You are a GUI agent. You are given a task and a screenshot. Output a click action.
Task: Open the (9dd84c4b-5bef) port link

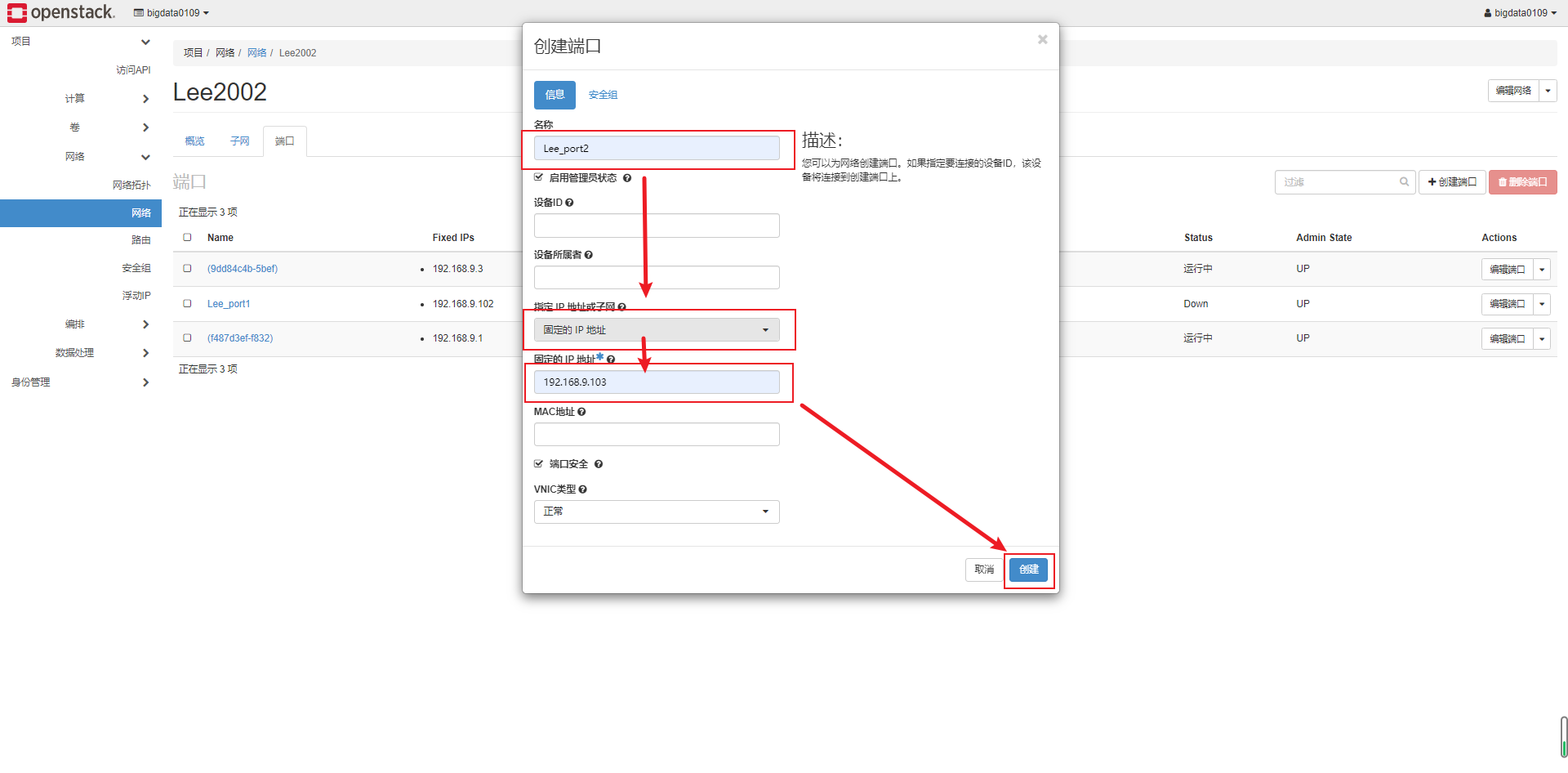tap(243, 269)
